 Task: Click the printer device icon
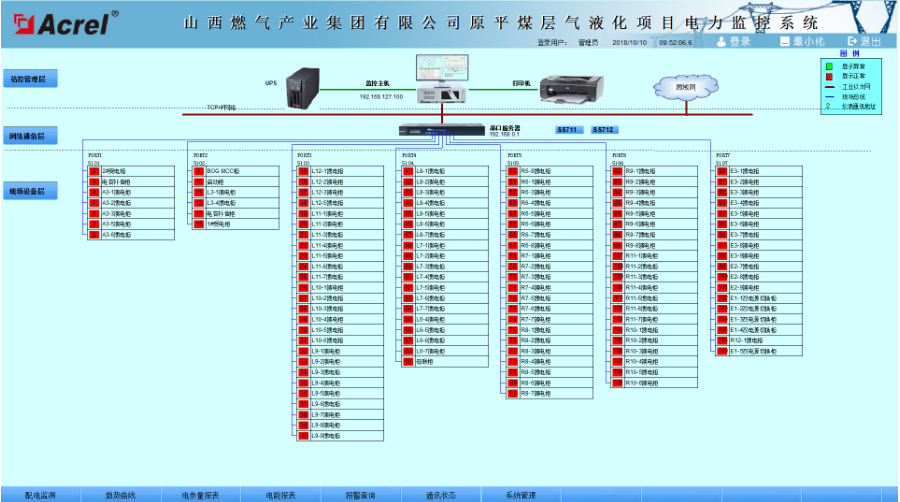point(572,89)
